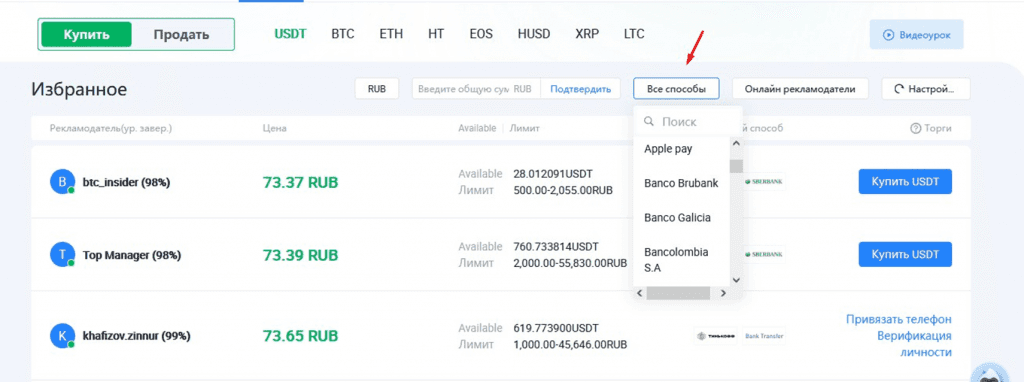Click 760.733814USDT available amount
The height and width of the screenshot is (382, 1024).
point(556,247)
